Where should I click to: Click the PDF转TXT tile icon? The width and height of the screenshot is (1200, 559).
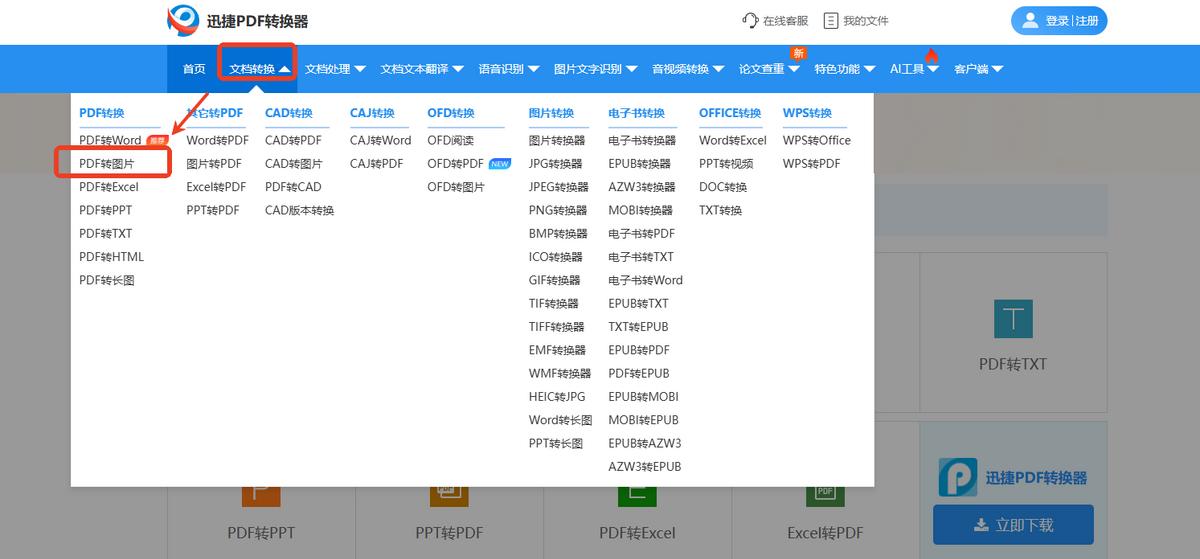point(1012,319)
